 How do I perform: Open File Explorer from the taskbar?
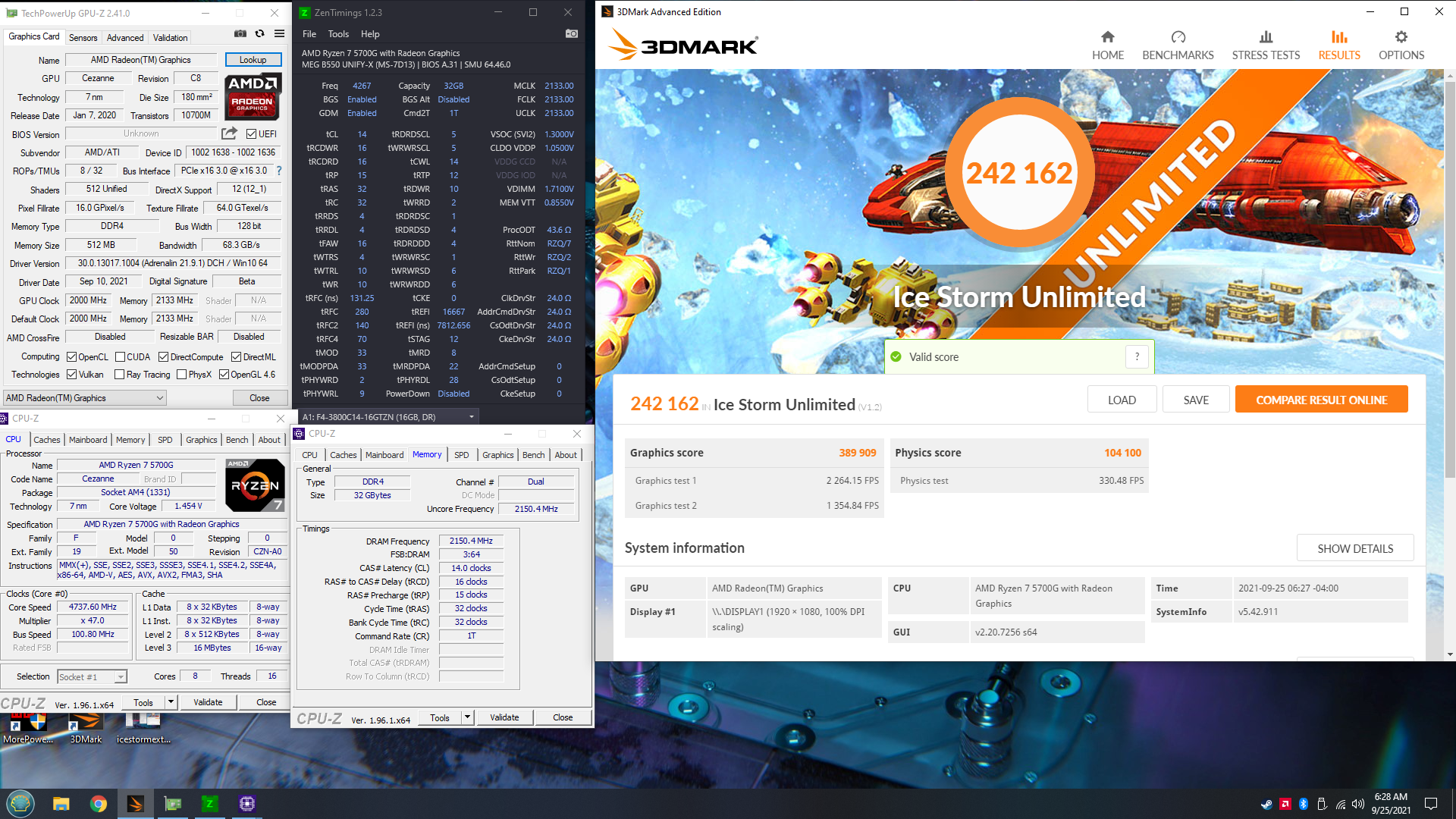point(61,804)
